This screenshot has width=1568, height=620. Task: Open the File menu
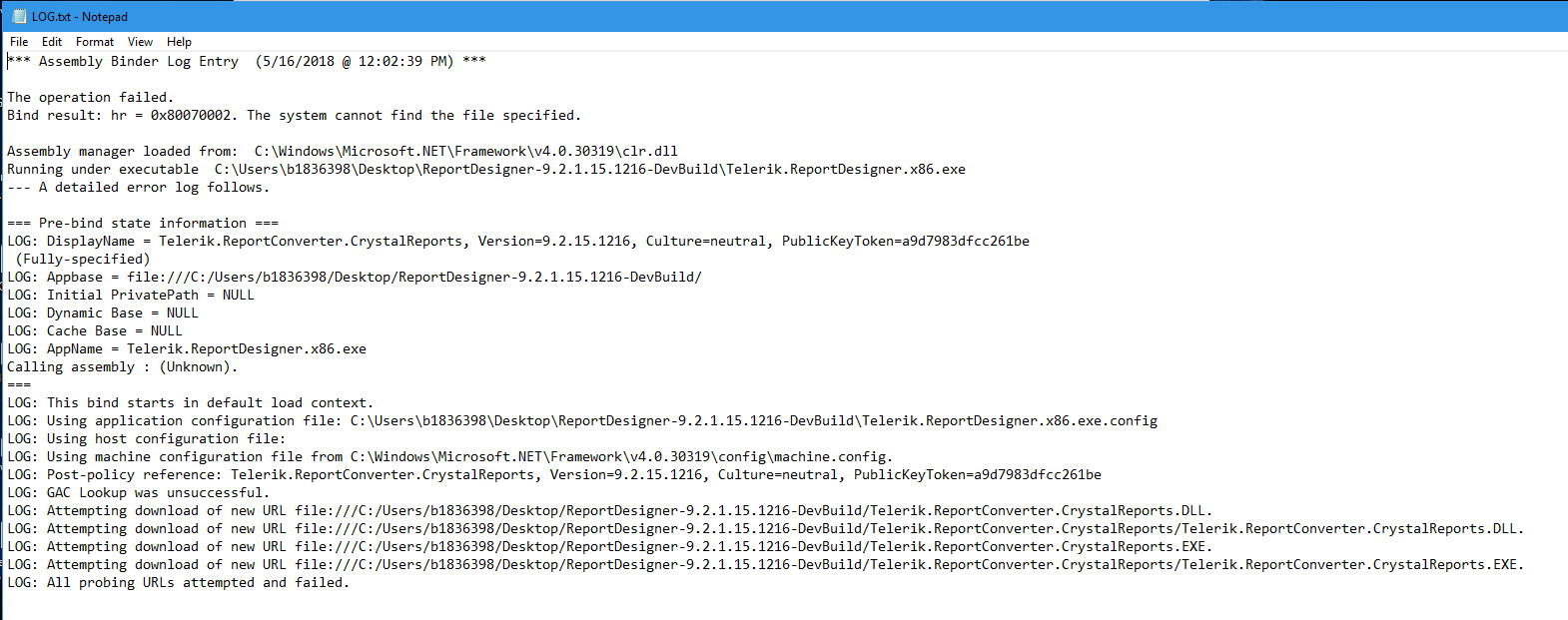click(19, 42)
